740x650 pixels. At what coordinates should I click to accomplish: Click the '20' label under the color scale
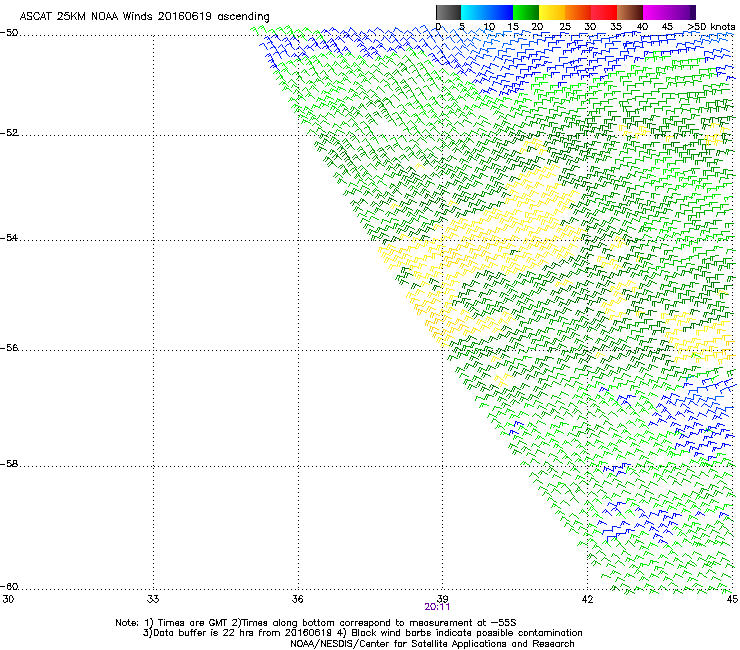[x=537, y=27]
